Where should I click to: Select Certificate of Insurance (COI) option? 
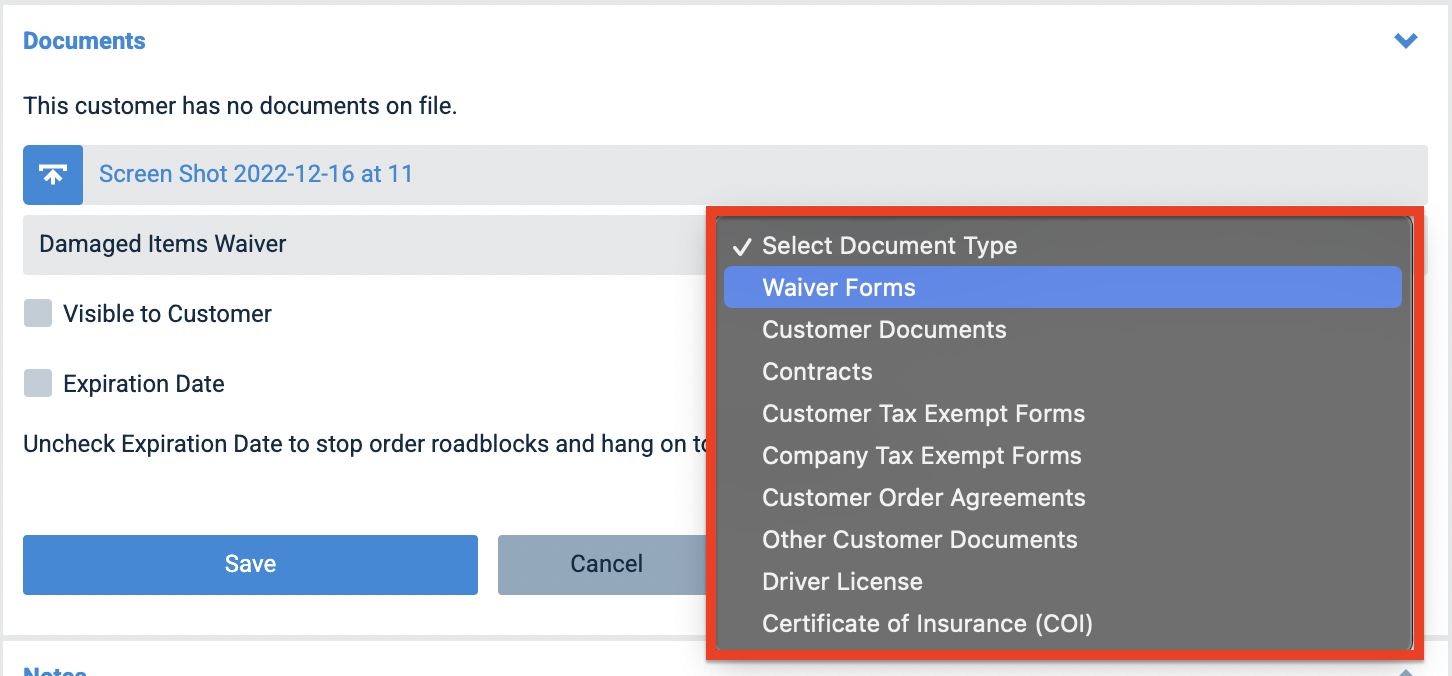click(1063, 624)
